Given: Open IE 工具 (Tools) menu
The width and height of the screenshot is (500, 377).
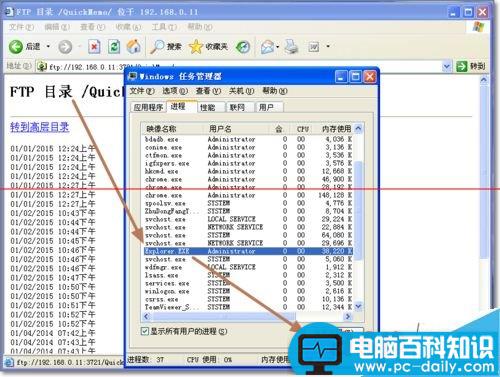Looking at the screenshot, I should [x=164, y=27].
